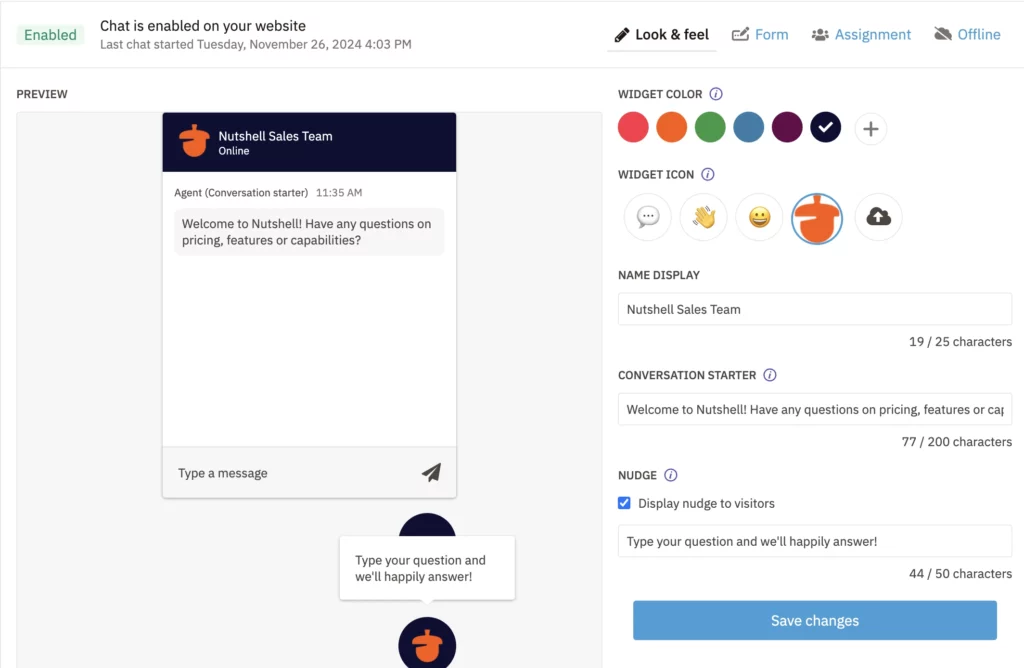Choose the red widget color swatch

point(634,128)
